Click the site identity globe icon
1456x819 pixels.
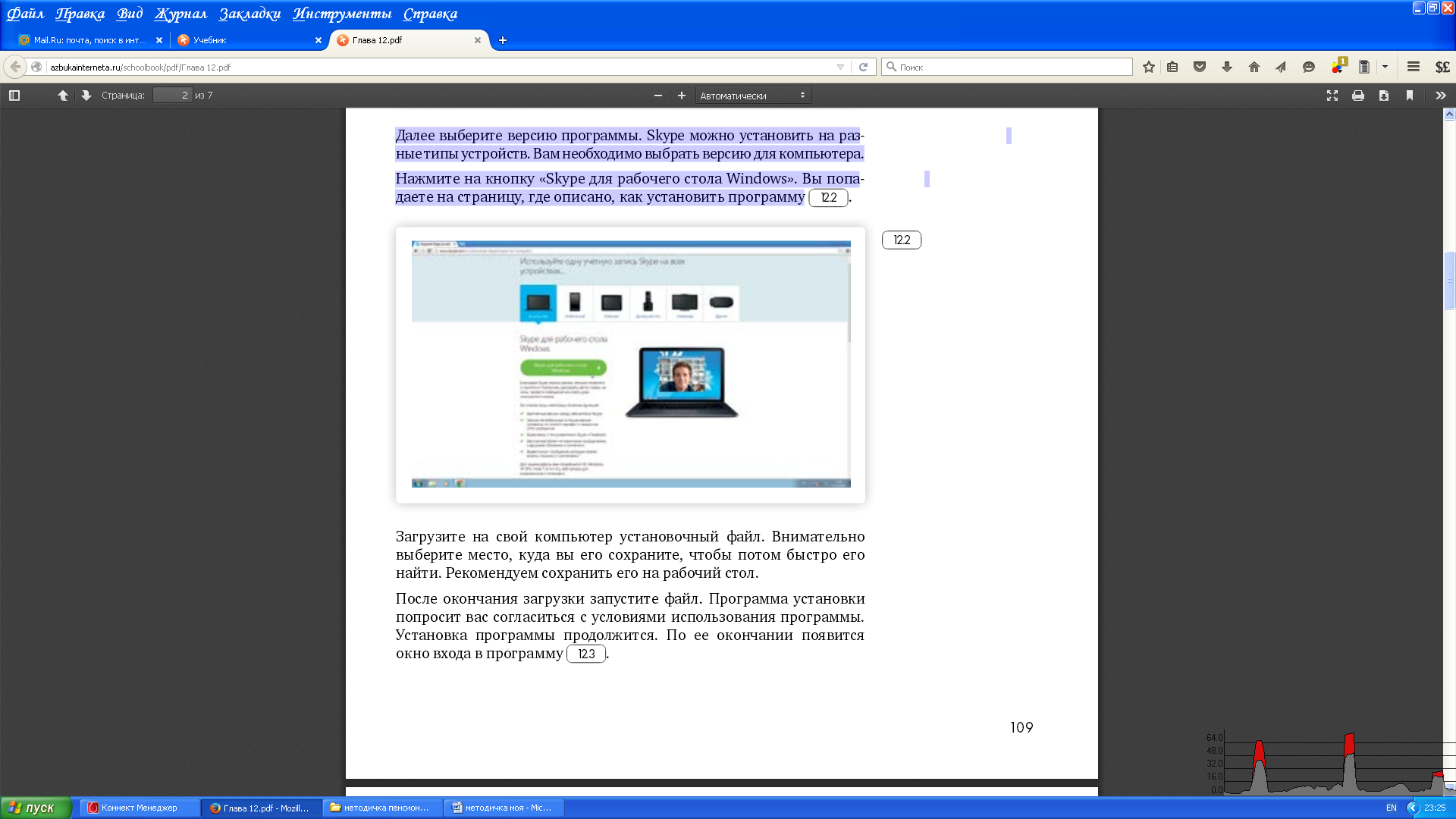[x=36, y=67]
